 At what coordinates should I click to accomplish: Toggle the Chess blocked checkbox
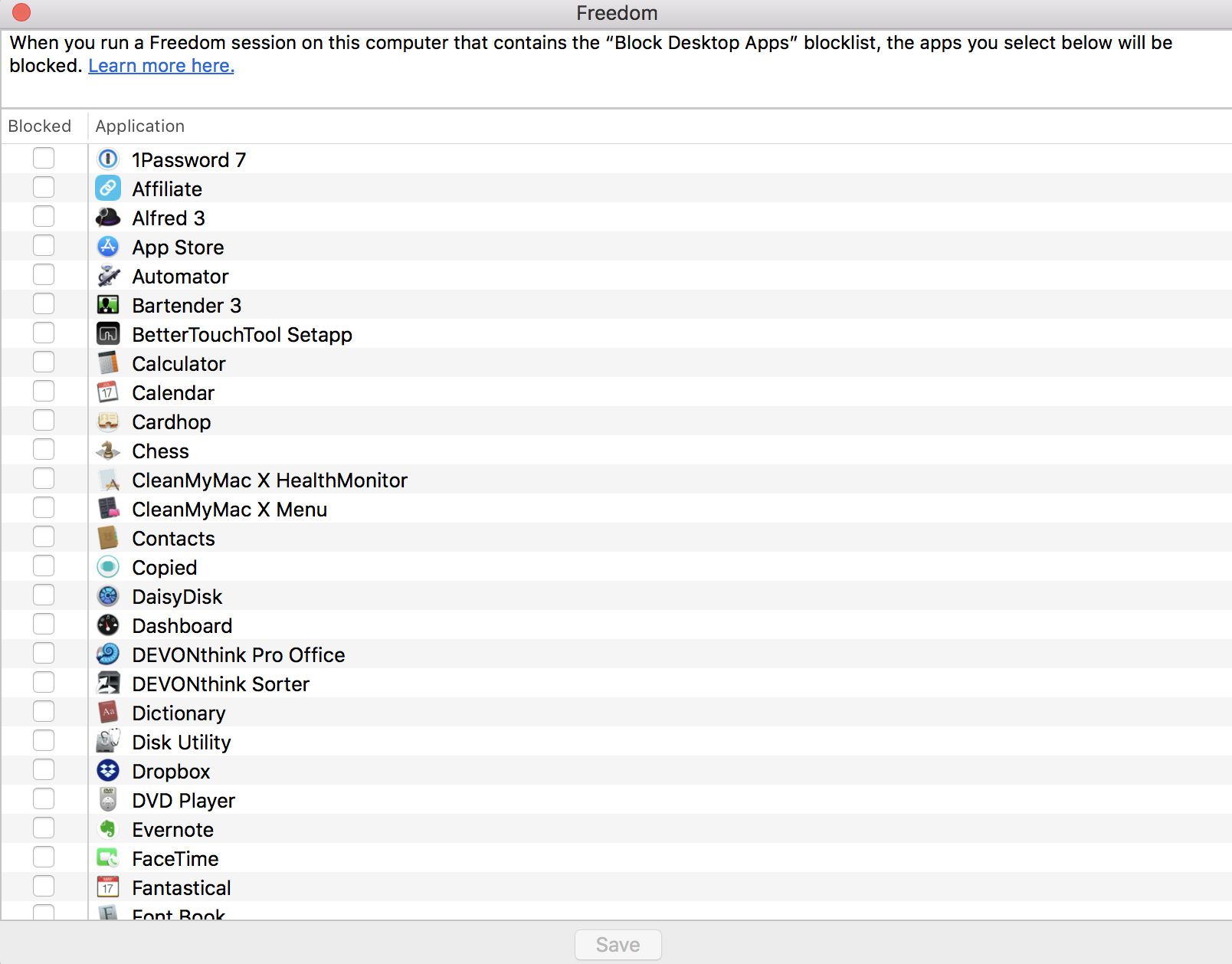click(x=44, y=449)
